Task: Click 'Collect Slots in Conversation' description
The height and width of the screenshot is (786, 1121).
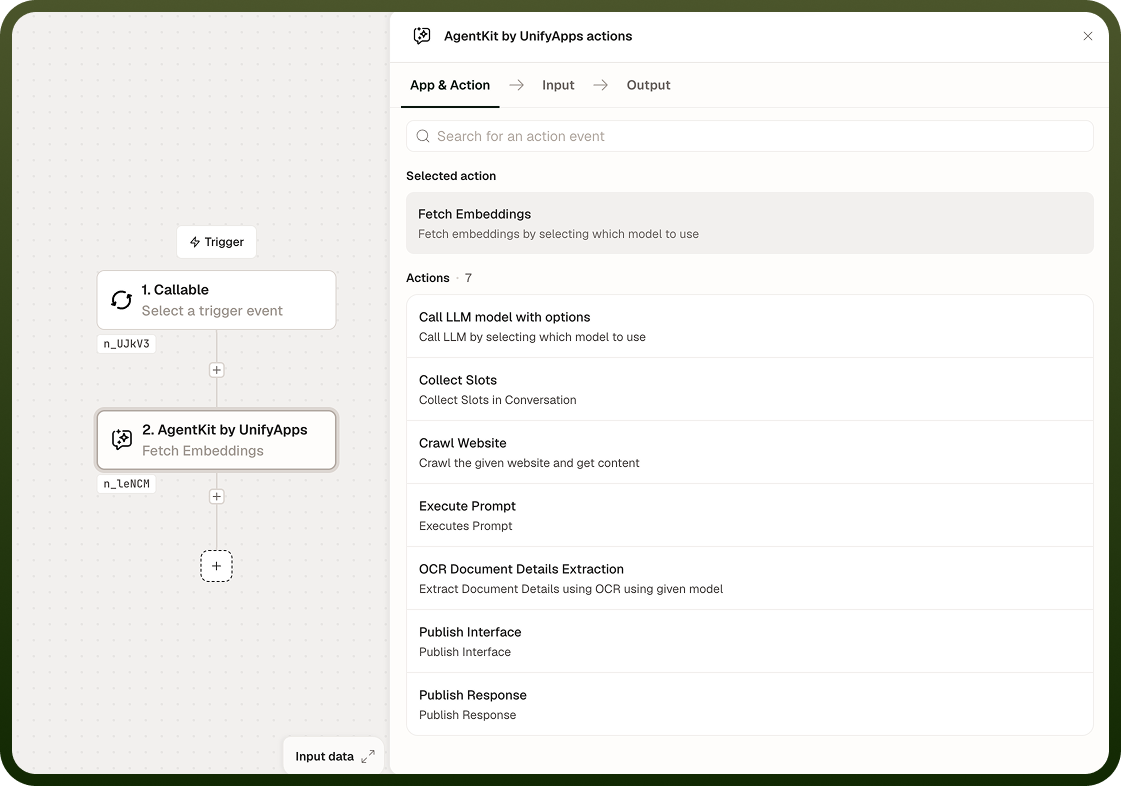Action: [x=498, y=400]
